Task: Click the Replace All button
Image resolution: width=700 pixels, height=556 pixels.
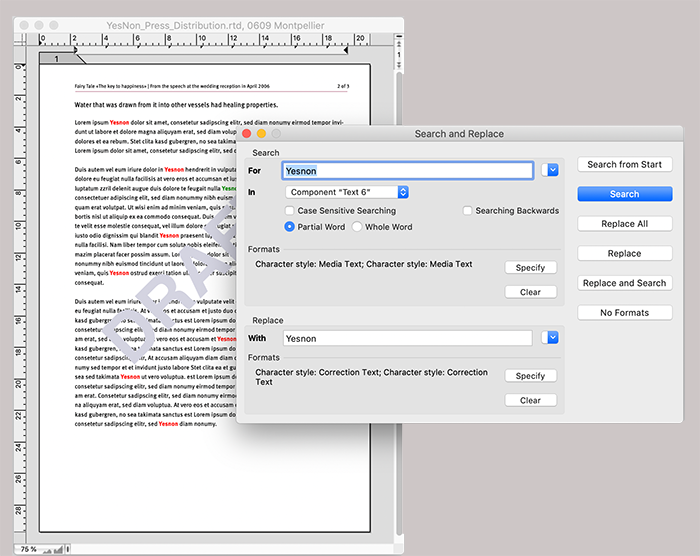Action: pos(624,224)
